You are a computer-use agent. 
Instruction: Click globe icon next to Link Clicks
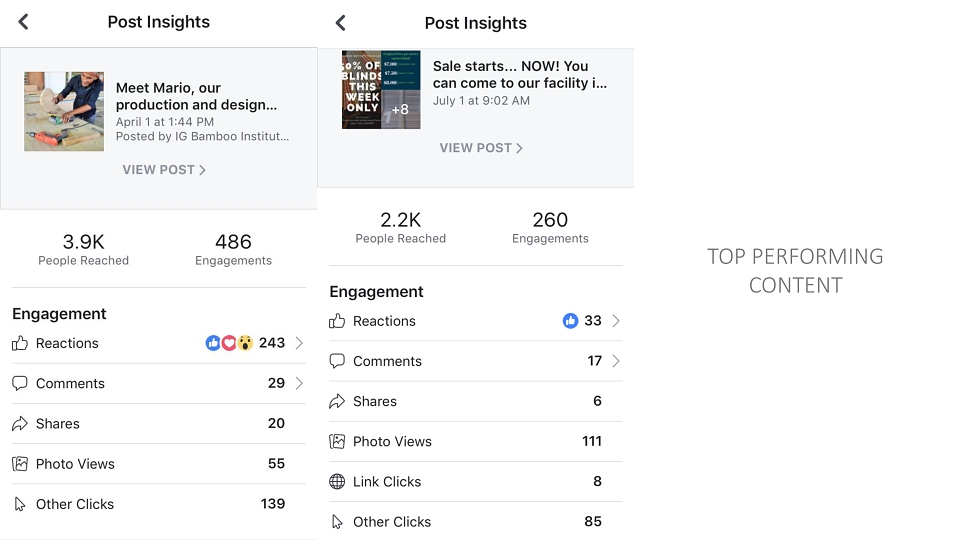pyautogui.click(x=337, y=482)
